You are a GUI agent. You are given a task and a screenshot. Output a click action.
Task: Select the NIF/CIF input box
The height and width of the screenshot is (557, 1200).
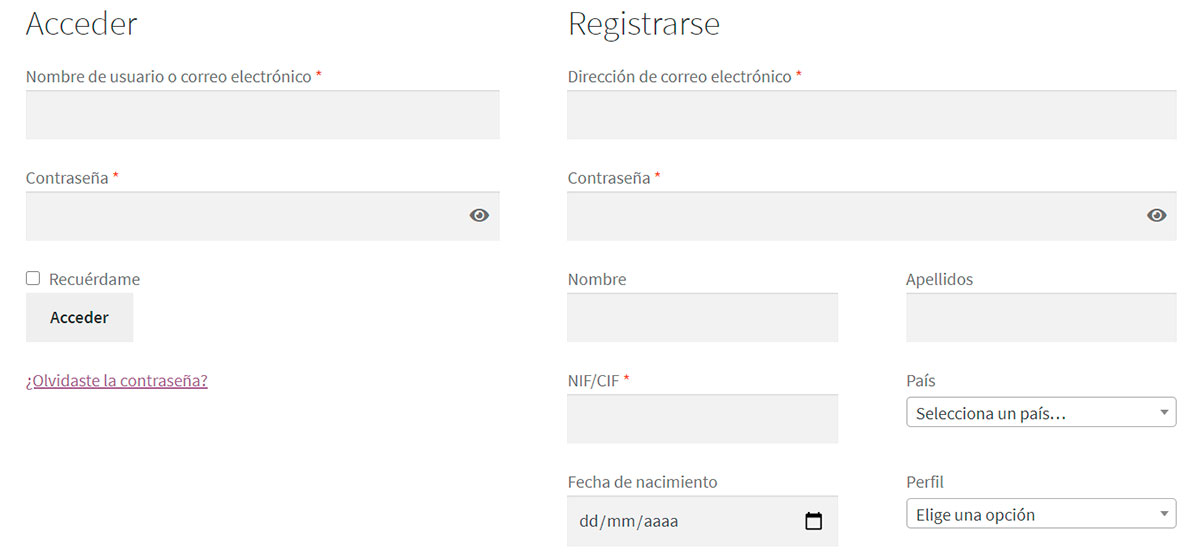(x=703, y=419)
